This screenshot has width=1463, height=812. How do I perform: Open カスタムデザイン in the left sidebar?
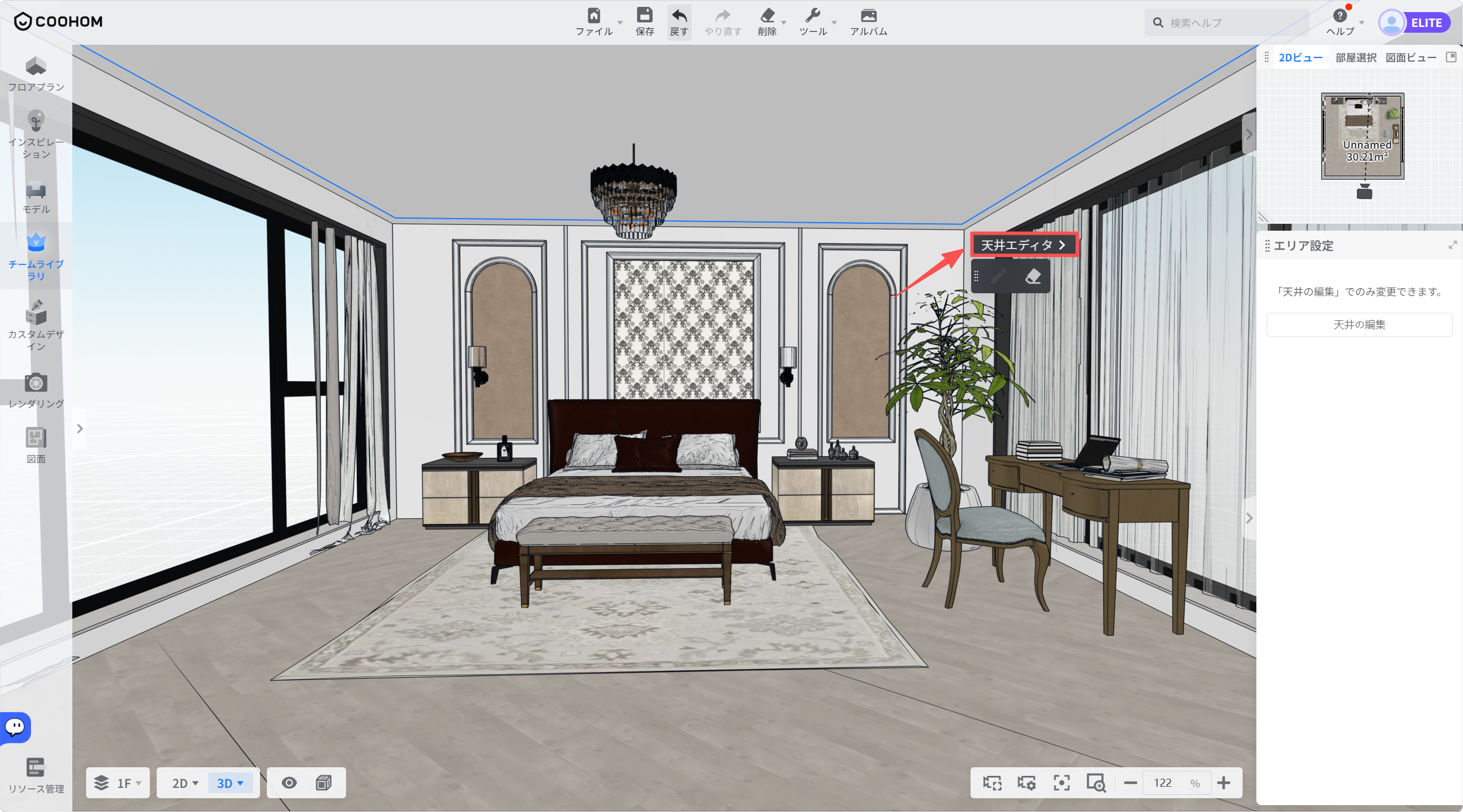36,325
